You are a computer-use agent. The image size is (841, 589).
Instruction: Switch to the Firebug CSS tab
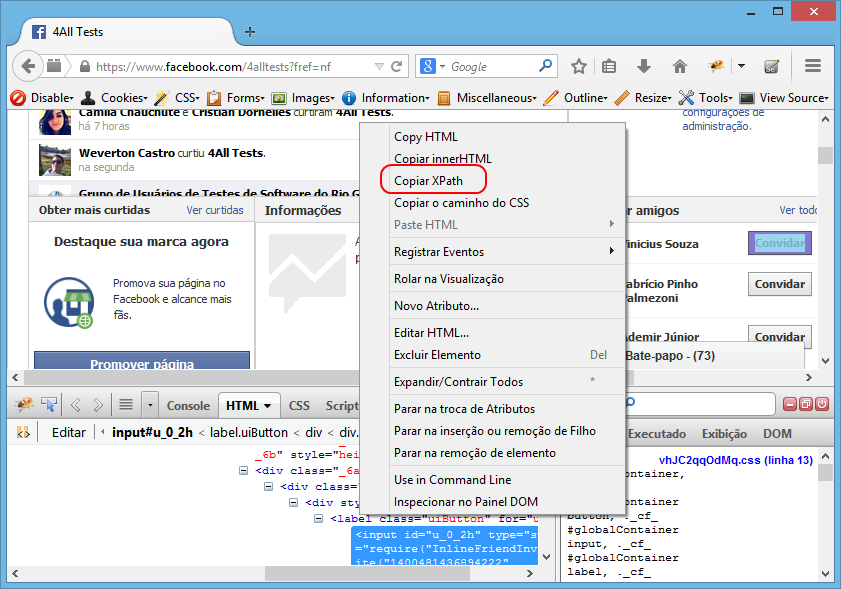299,406
